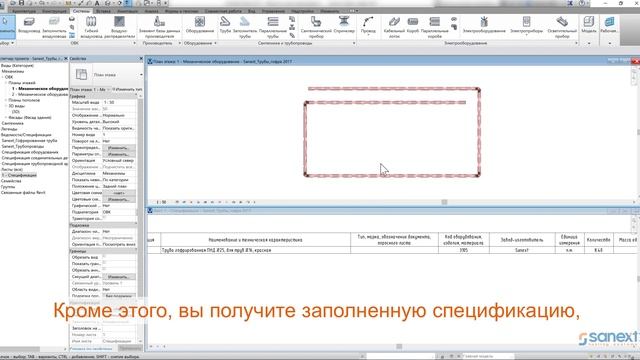Screen dimensions: 640x360
Task: Click the Save icon in quick access toolbar
Action: tap(21, 3)
